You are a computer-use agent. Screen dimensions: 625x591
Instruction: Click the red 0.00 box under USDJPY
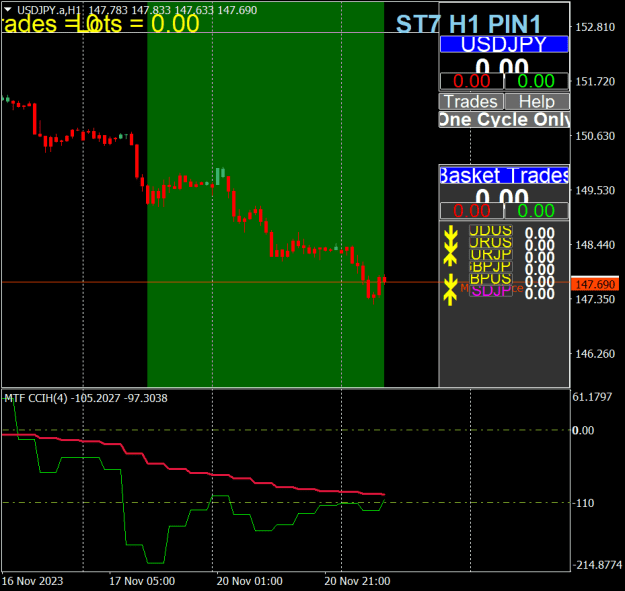[x=472, y=81]
